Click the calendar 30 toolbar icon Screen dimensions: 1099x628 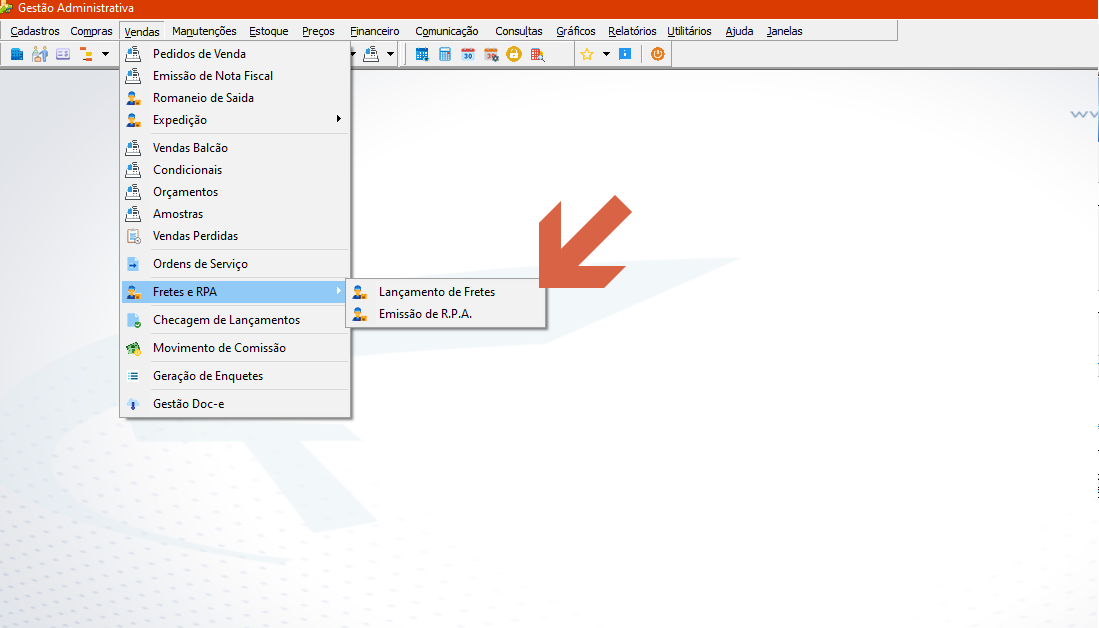coord(467,54)
